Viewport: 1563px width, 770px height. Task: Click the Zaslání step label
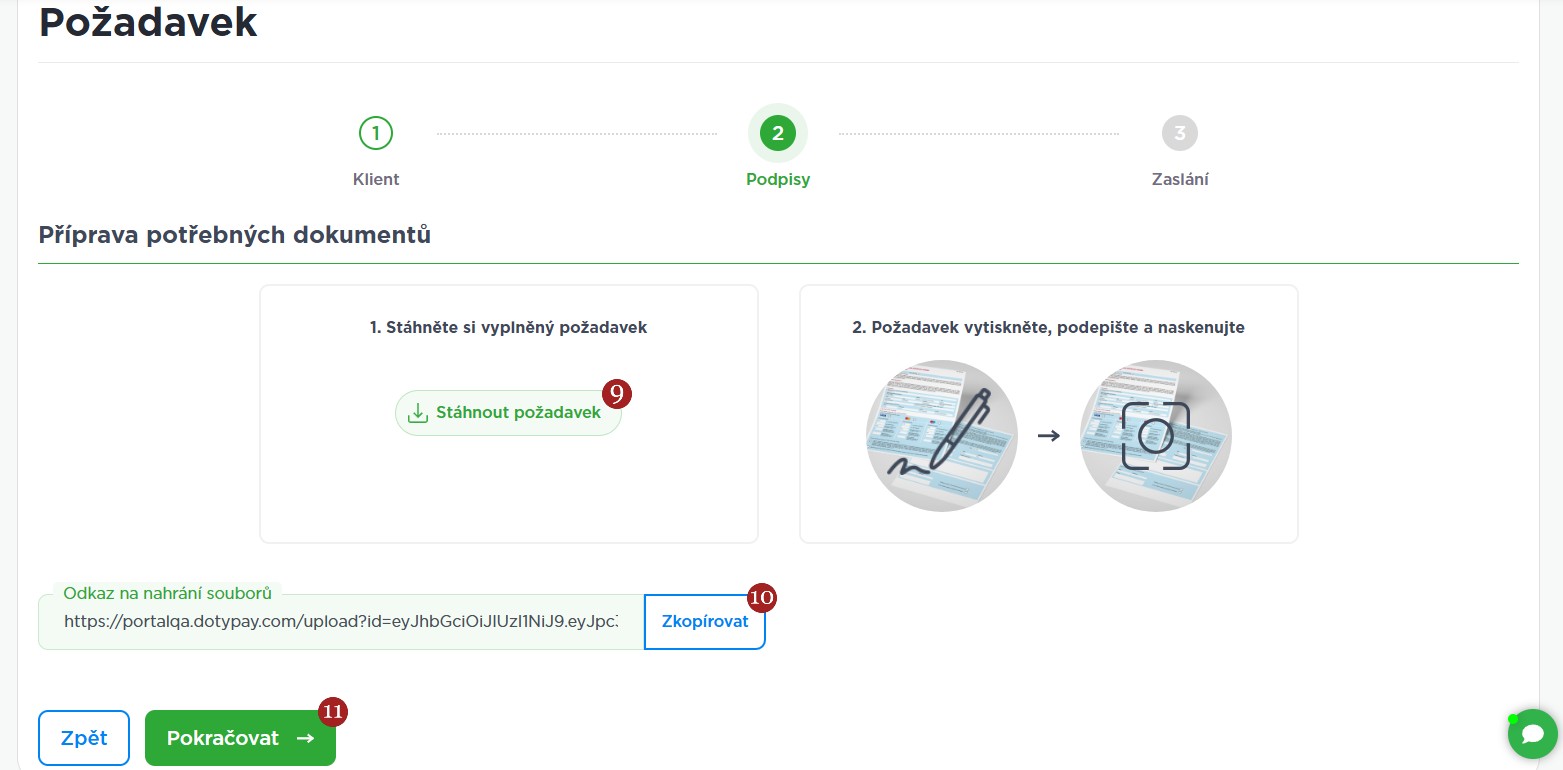(1179, 180)
